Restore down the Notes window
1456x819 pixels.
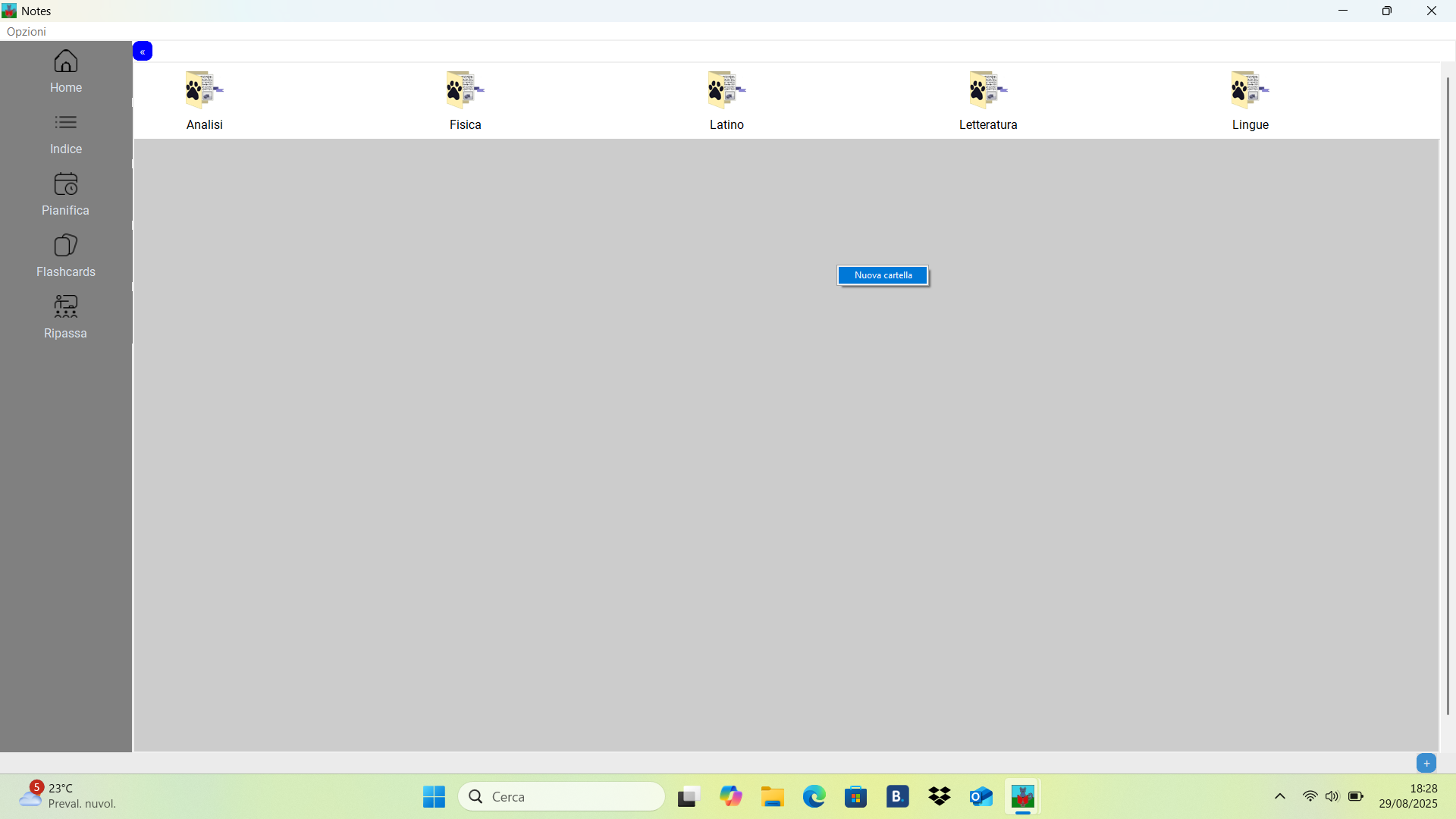pyautogui.click(x=1387, y=11)
